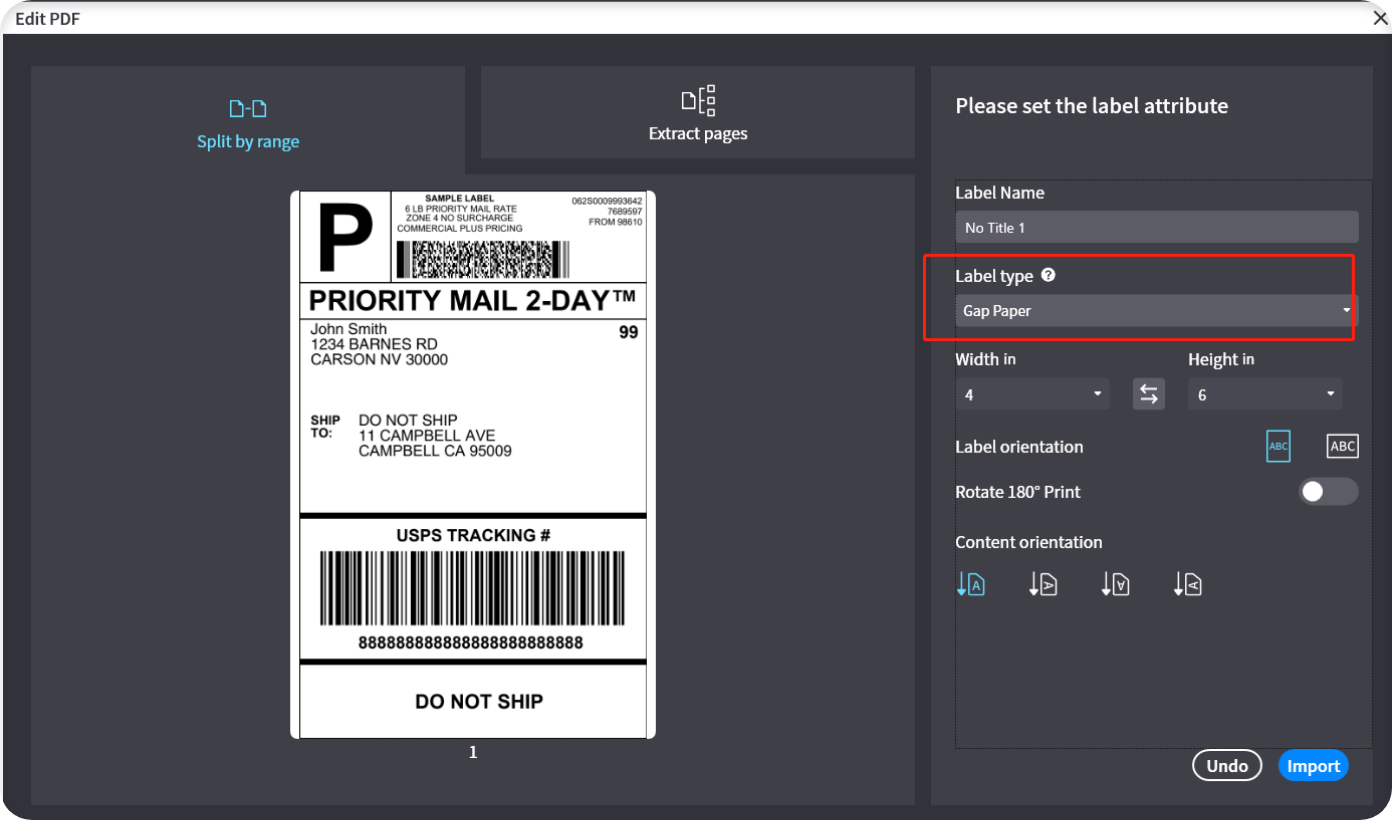The width and height of the screenshot is (1392, 820).
Task: Choose fourth content orientation icon rotated left
Action: 1187,584
